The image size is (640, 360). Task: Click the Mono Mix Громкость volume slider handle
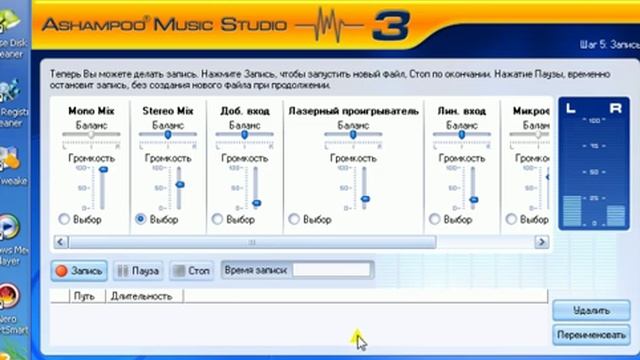tap(103, 169)
